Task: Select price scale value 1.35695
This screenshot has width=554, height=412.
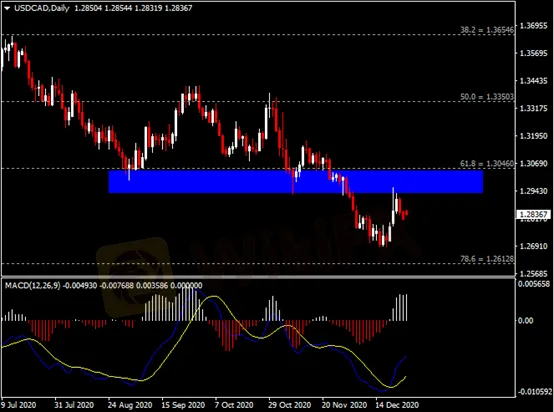Action: click(x=534, y=53)
